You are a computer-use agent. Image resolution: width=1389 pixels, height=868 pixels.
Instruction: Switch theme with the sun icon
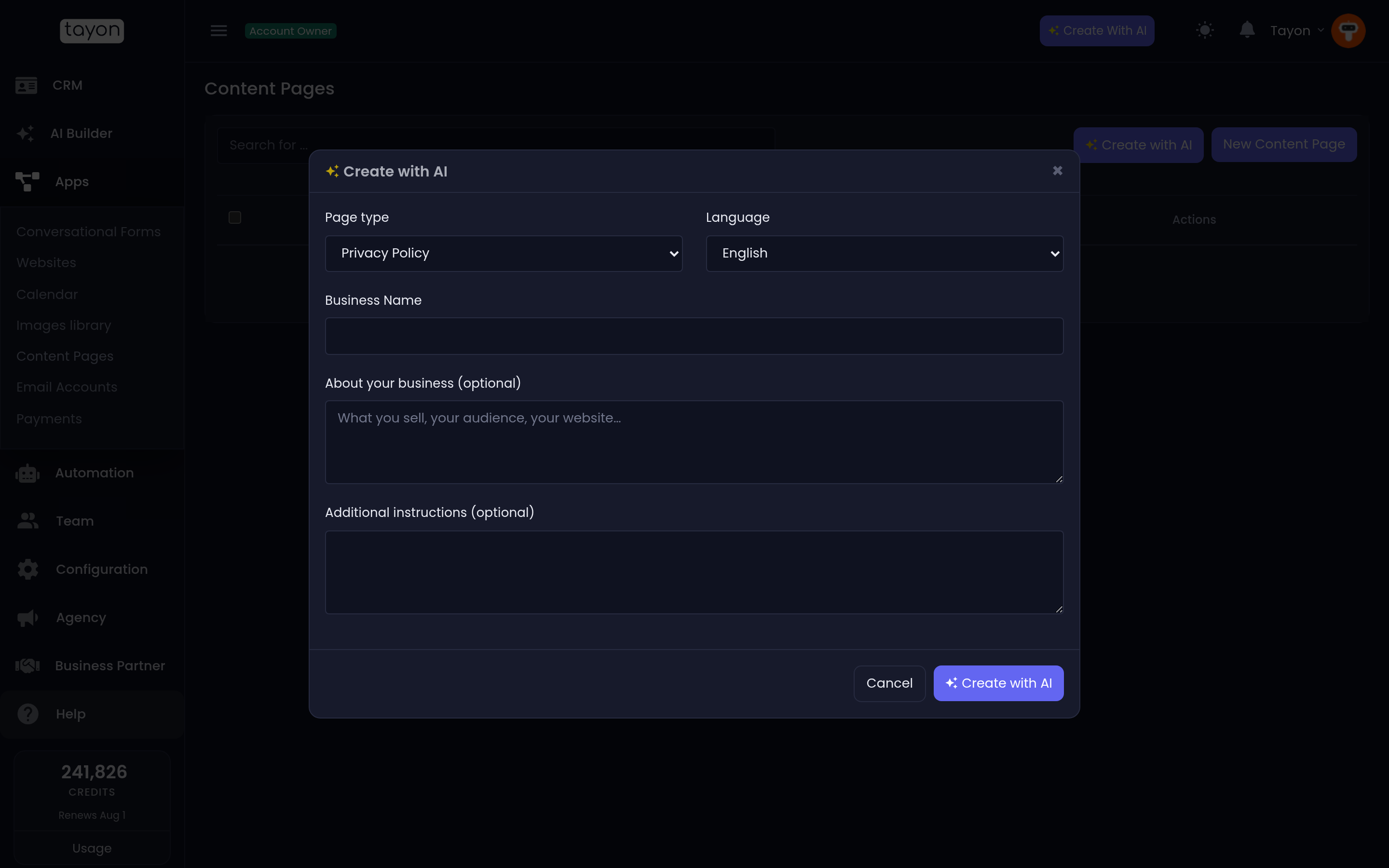(1205, 30)
